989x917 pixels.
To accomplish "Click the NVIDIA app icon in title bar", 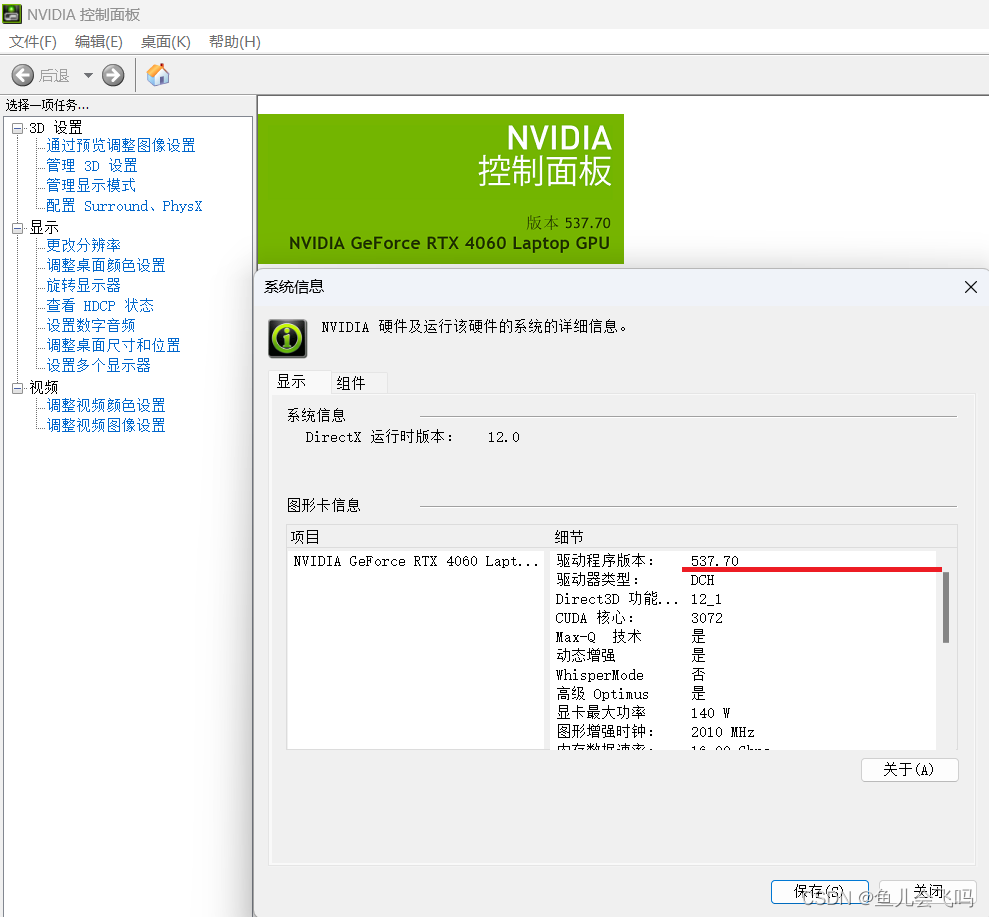I will 12,14.
